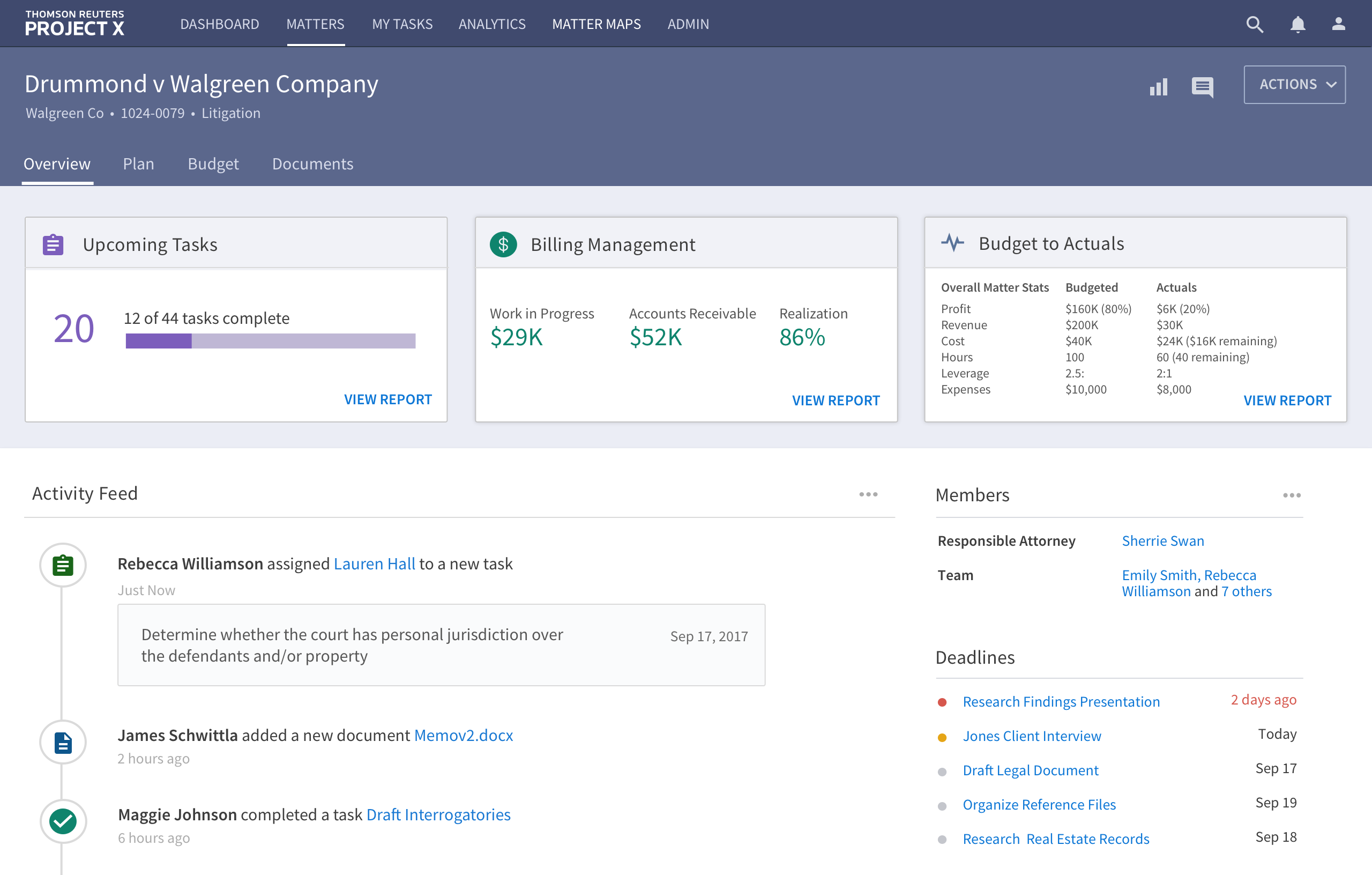Click the Billing Management dollar icon
The image size is (1372, 875).
pyautogui.click(x=503, y=244)
